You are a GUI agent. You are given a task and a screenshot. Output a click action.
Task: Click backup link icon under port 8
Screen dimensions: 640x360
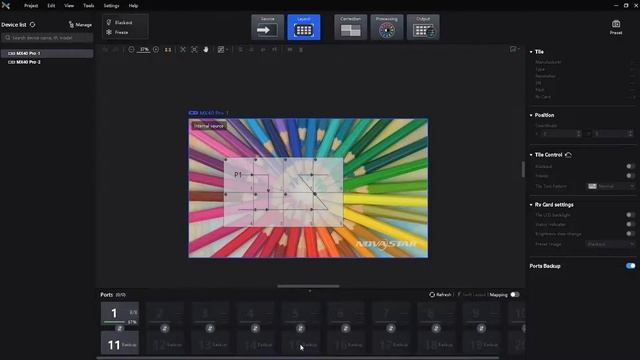[x=436, y=328]
